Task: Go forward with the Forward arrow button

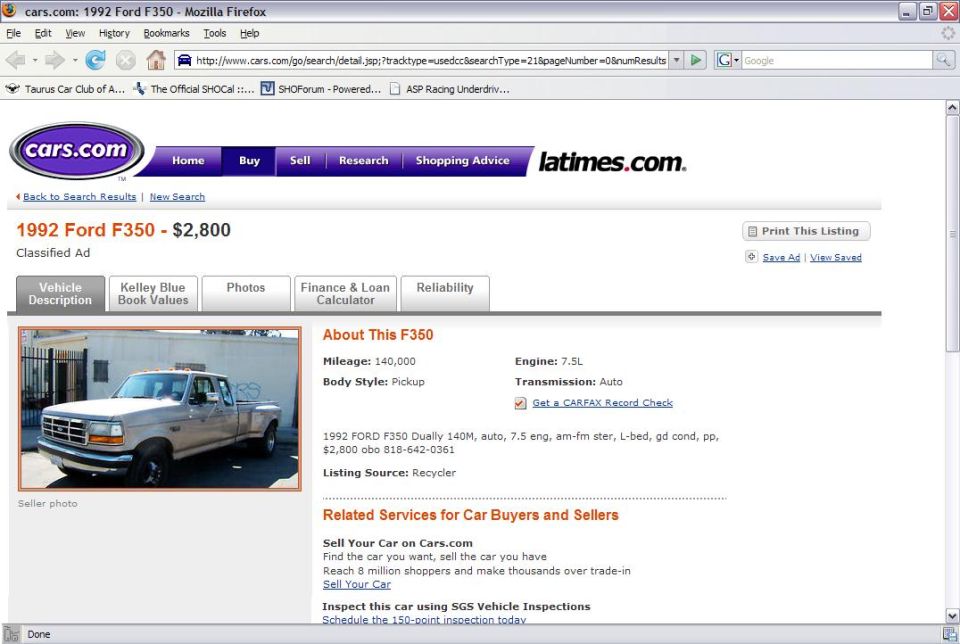Action: pyautogui.click(x=54, y=60)
